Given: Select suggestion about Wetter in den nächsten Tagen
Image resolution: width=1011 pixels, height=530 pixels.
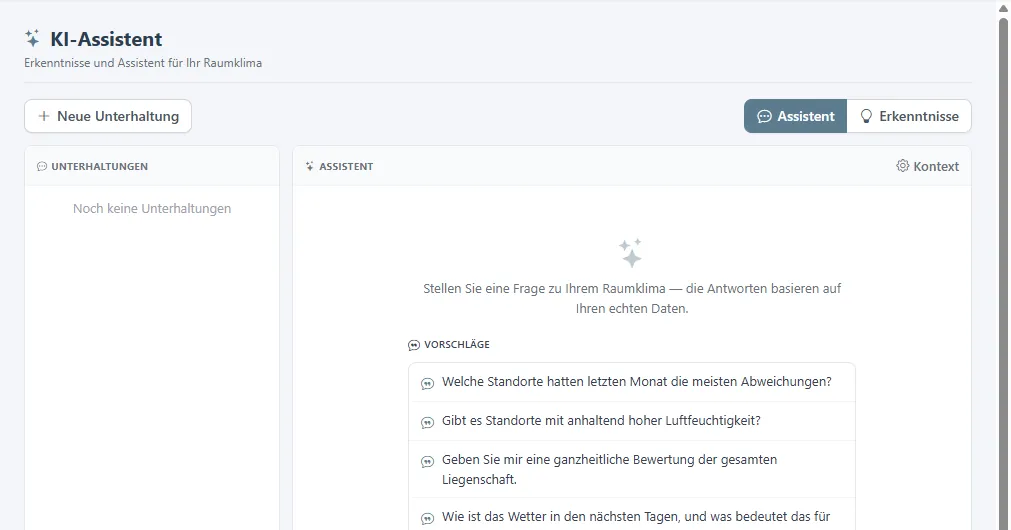Looking at the screenshot, I should pyautogui.click(x=632, y=516).
